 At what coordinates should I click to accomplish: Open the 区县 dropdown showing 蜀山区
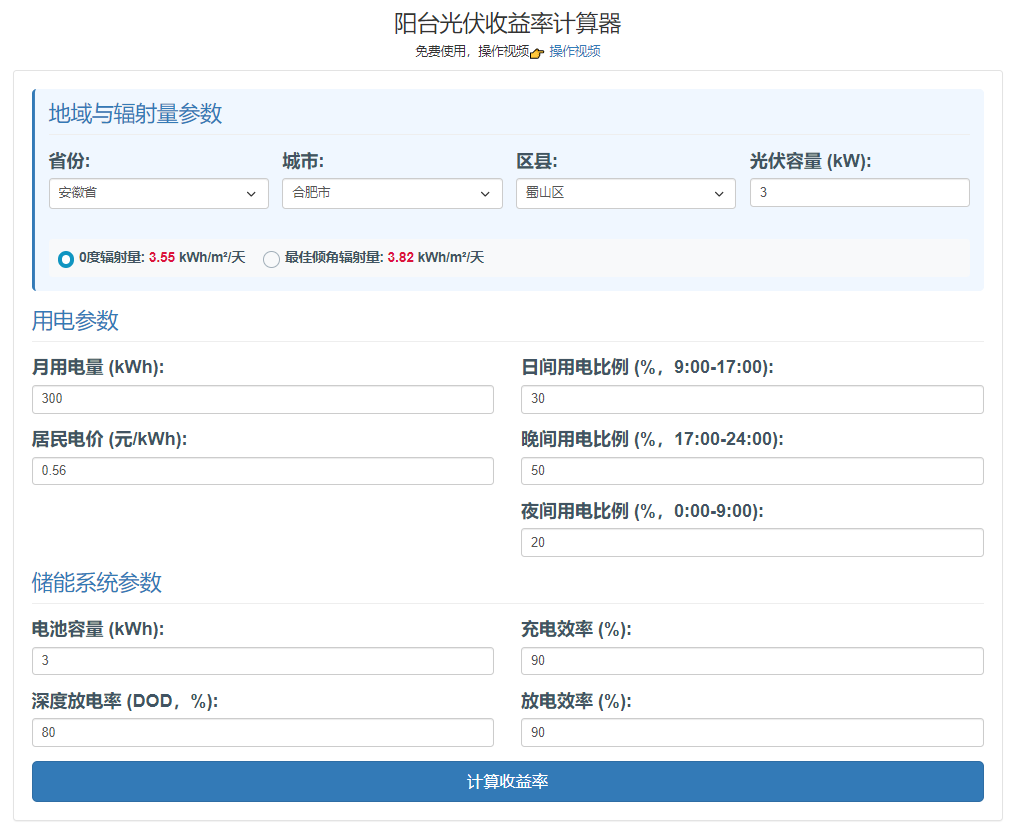tap(625, 193)
